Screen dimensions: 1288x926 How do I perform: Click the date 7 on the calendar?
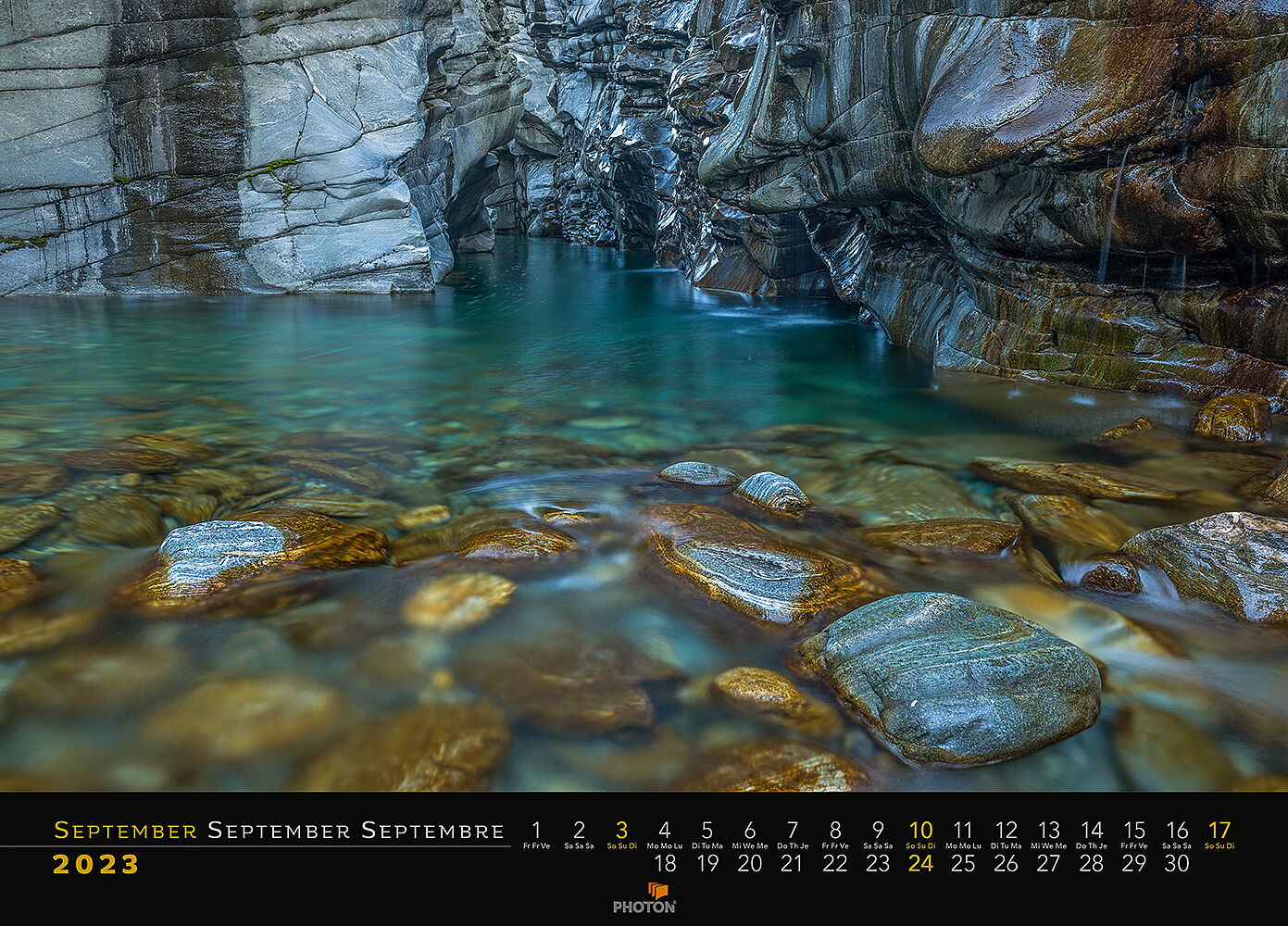793,831
